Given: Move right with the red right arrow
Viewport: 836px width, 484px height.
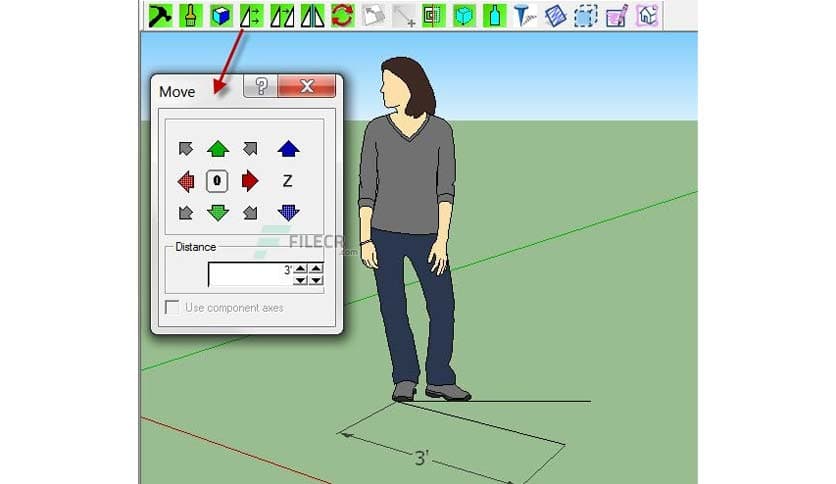Looking at the screenshot, I should [250, 181].
